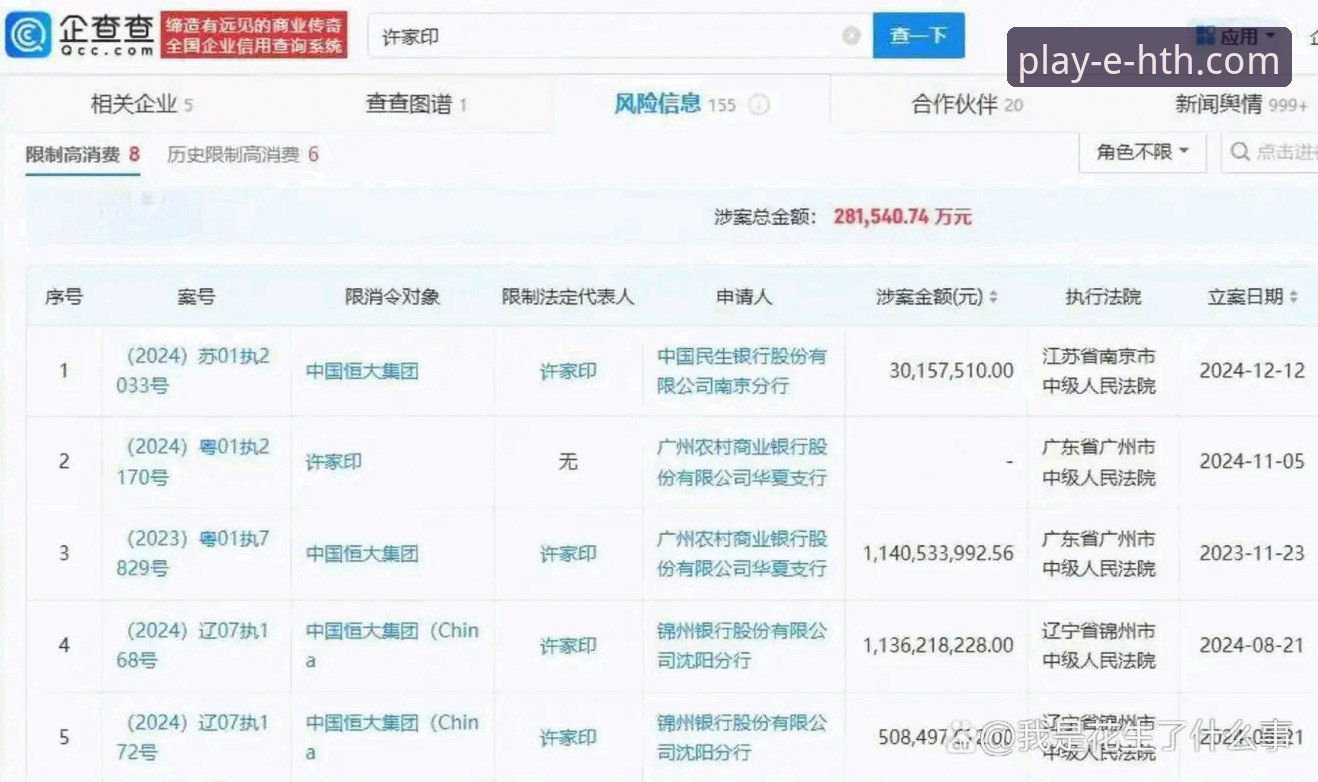Image resolution: width=1318 pixels, height=782 pixels.
Task: Click the 查一下 search button
Action: (x=917, y=35)
